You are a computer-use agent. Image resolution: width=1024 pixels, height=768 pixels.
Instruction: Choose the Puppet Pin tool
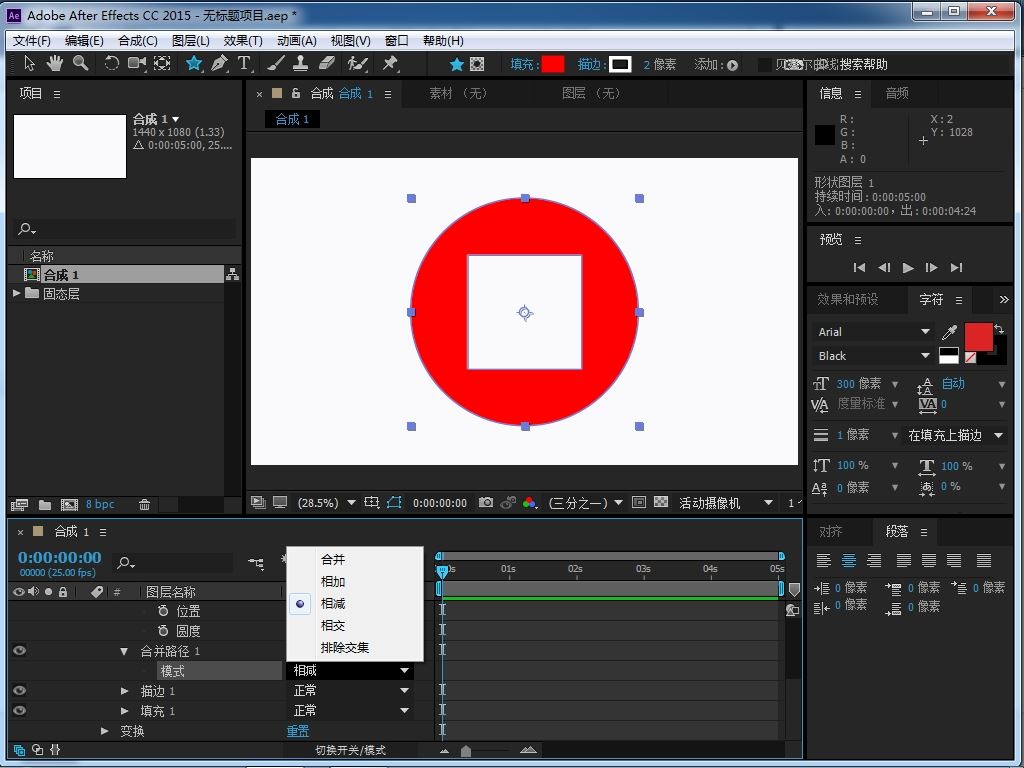pos(390,64)
